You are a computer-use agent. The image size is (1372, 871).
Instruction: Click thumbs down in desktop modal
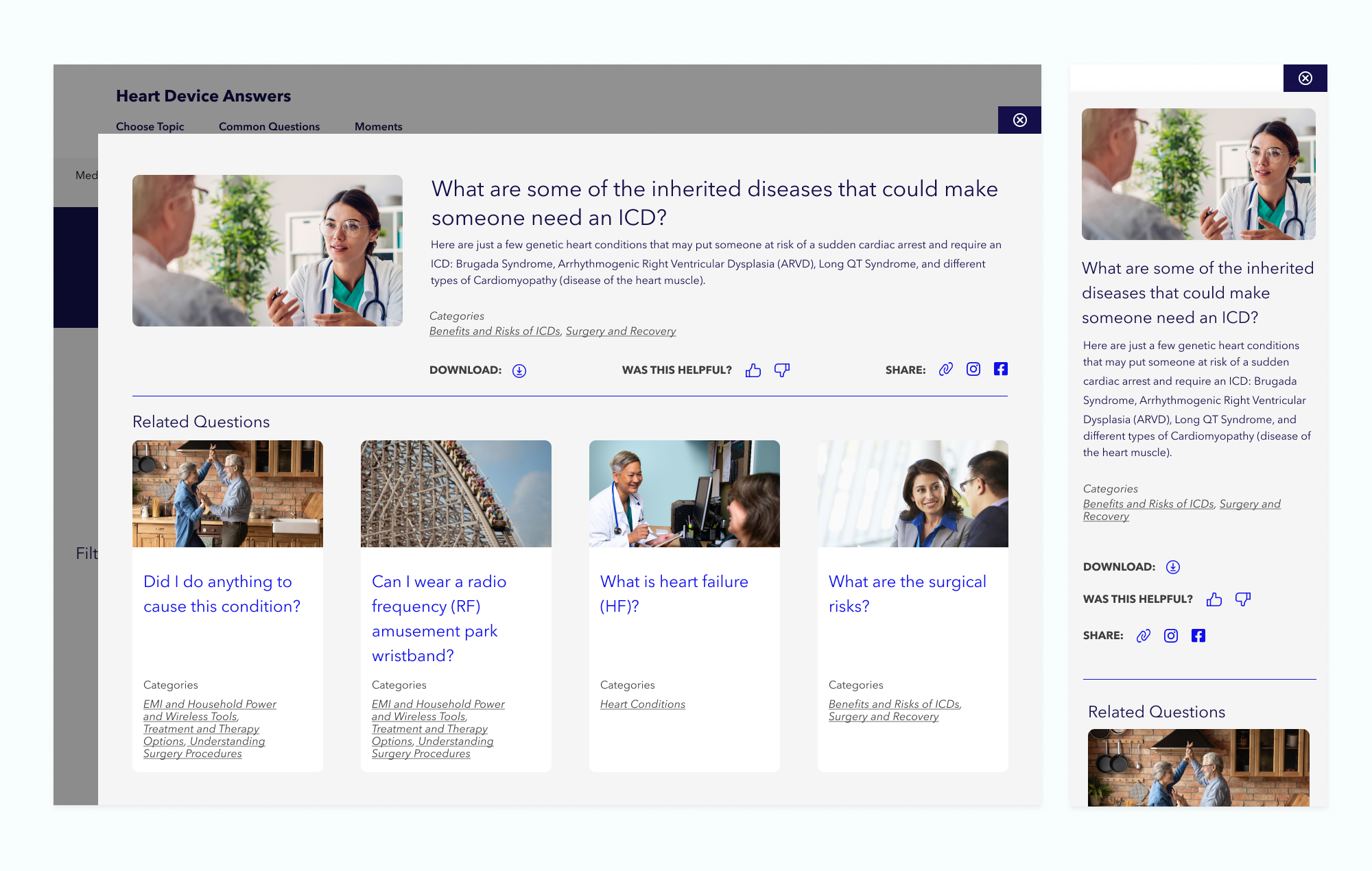781,370
